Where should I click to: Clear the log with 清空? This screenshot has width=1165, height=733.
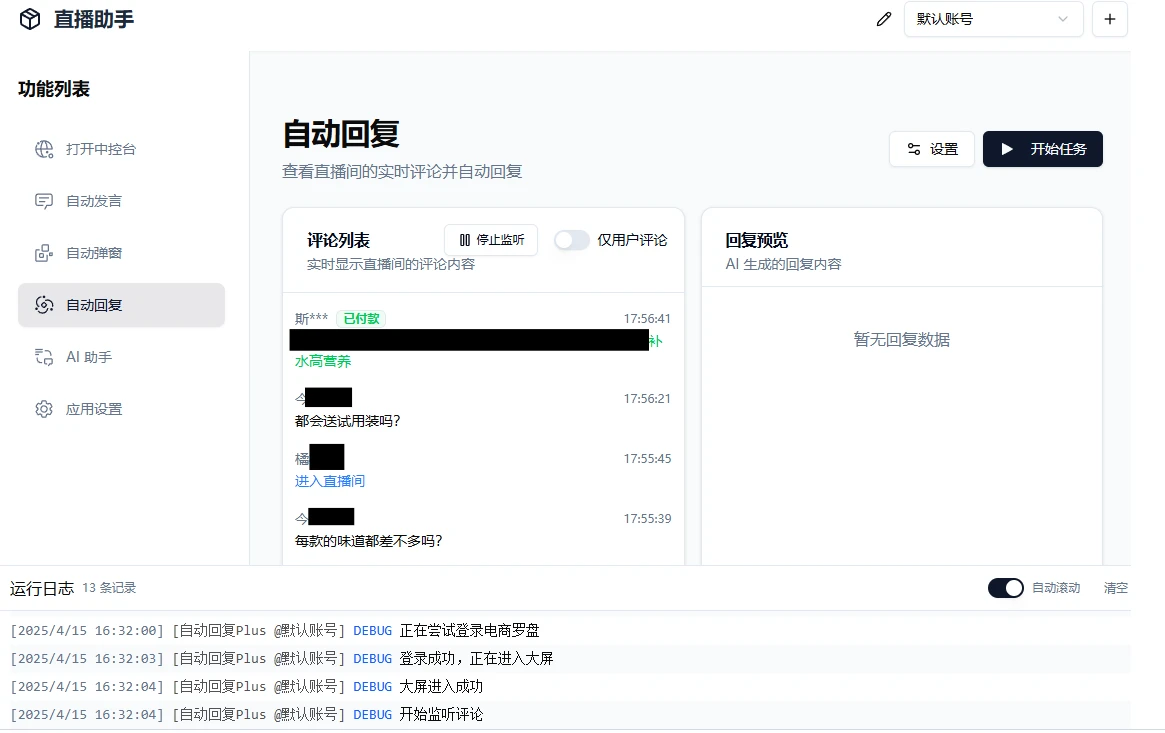pyautogui.click(x=1115, y=588)
